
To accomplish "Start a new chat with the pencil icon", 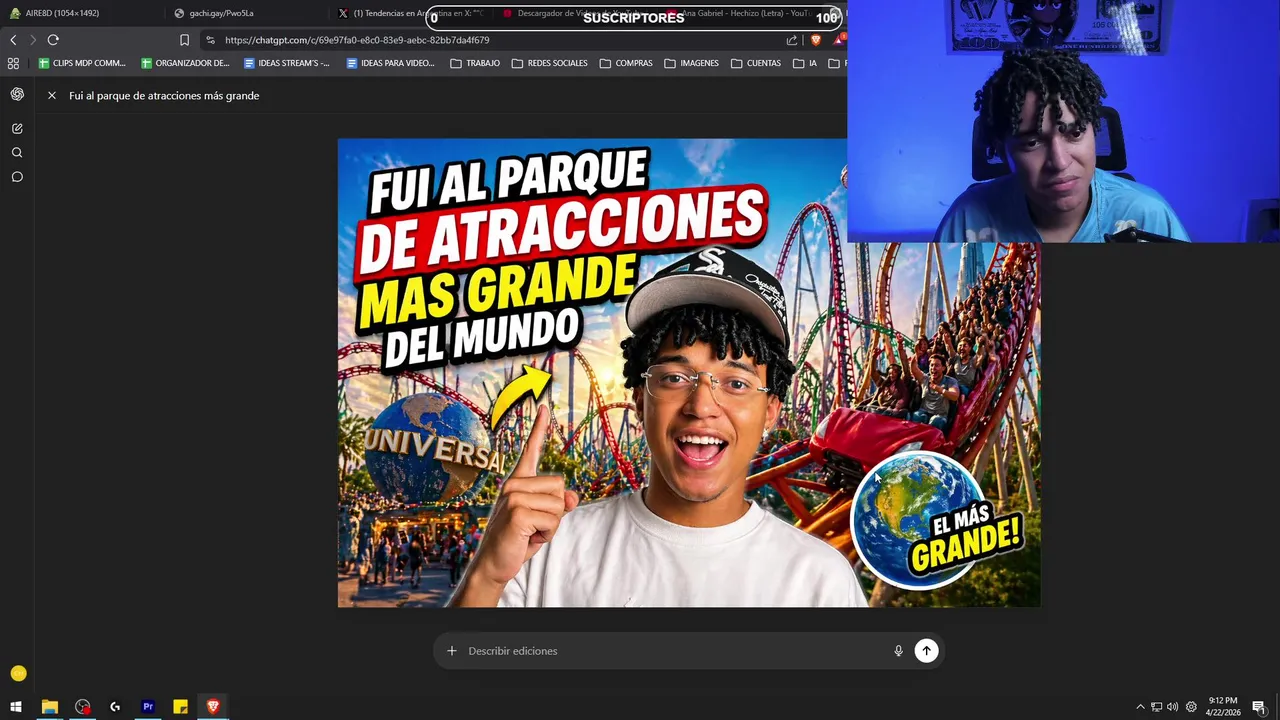I will pos(17,128).
